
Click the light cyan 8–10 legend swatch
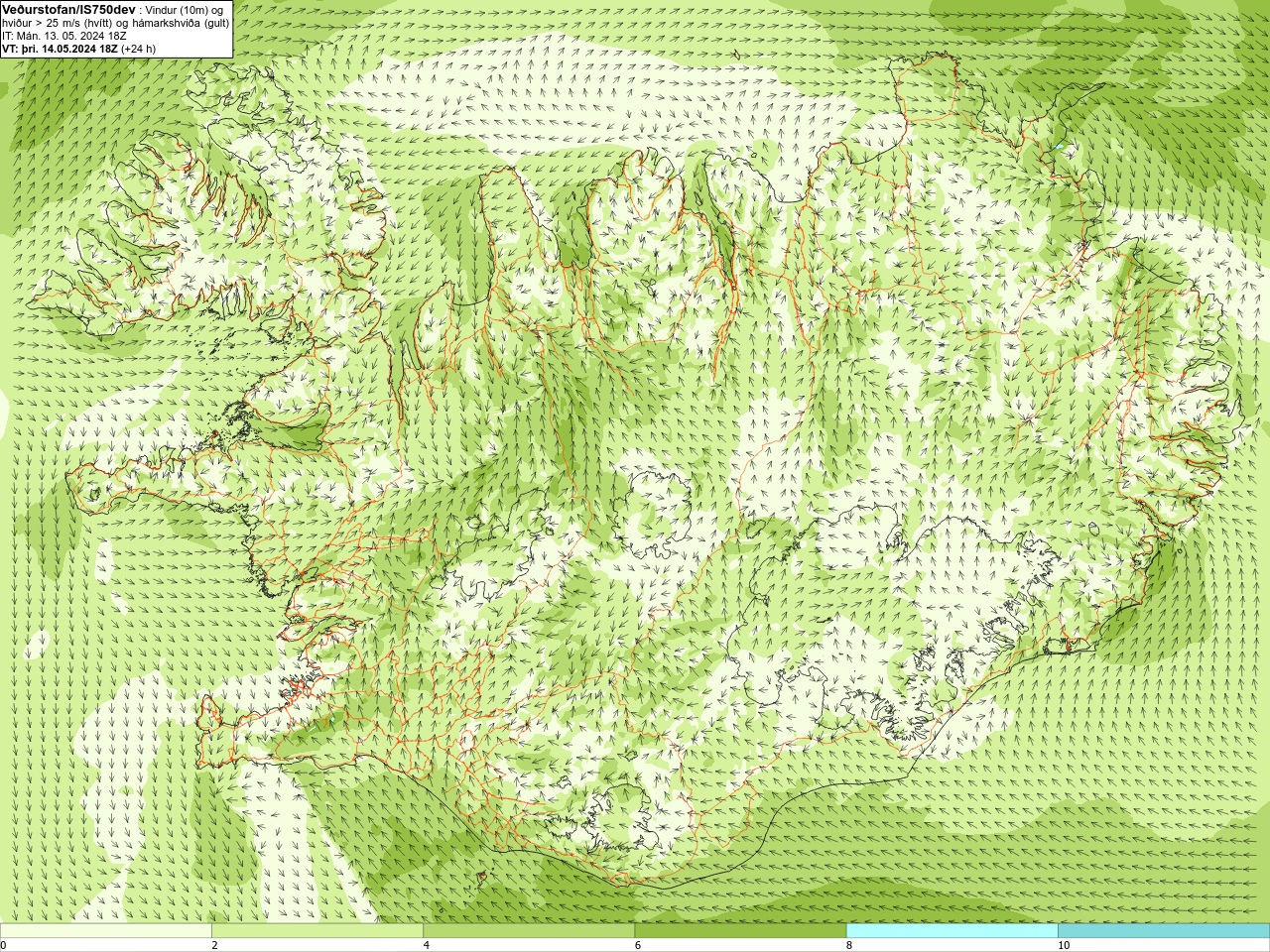952,931
